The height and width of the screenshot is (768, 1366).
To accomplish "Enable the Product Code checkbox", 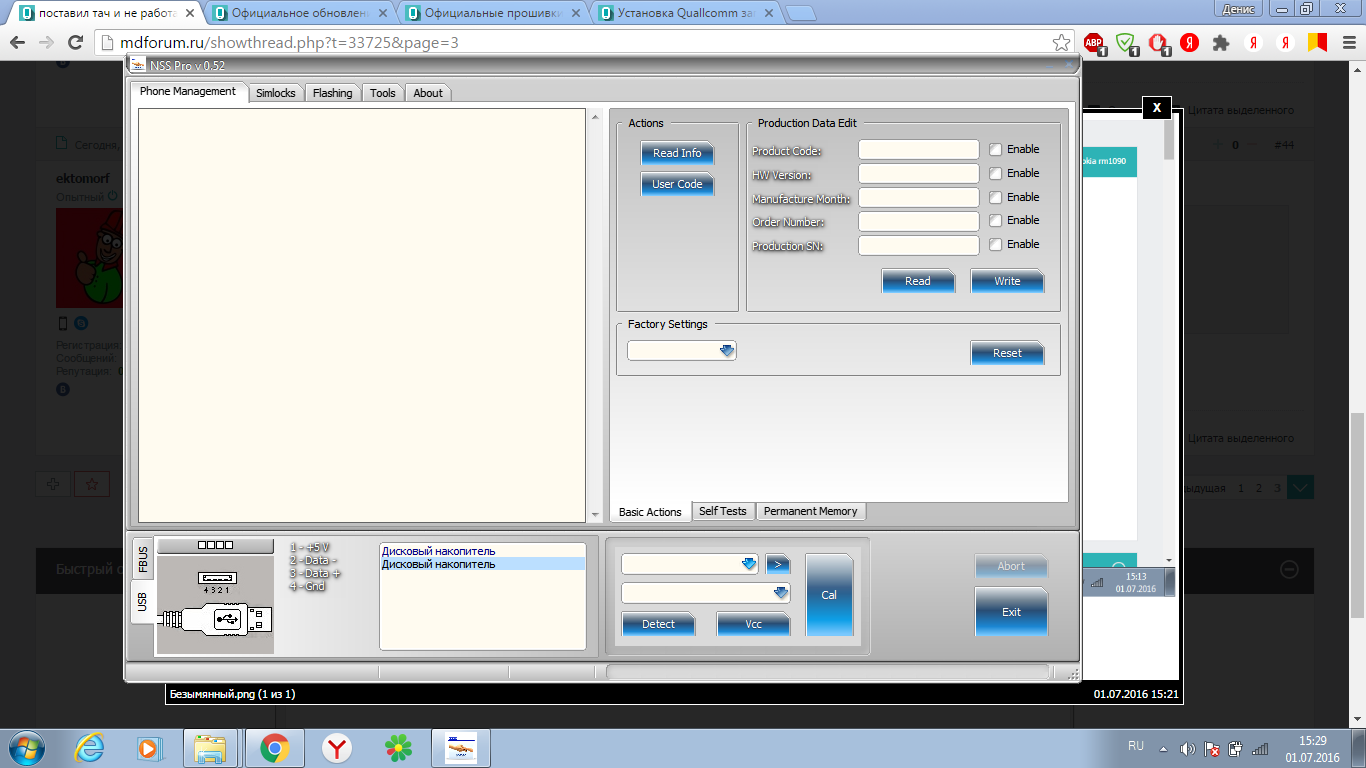I will point(996,149).
